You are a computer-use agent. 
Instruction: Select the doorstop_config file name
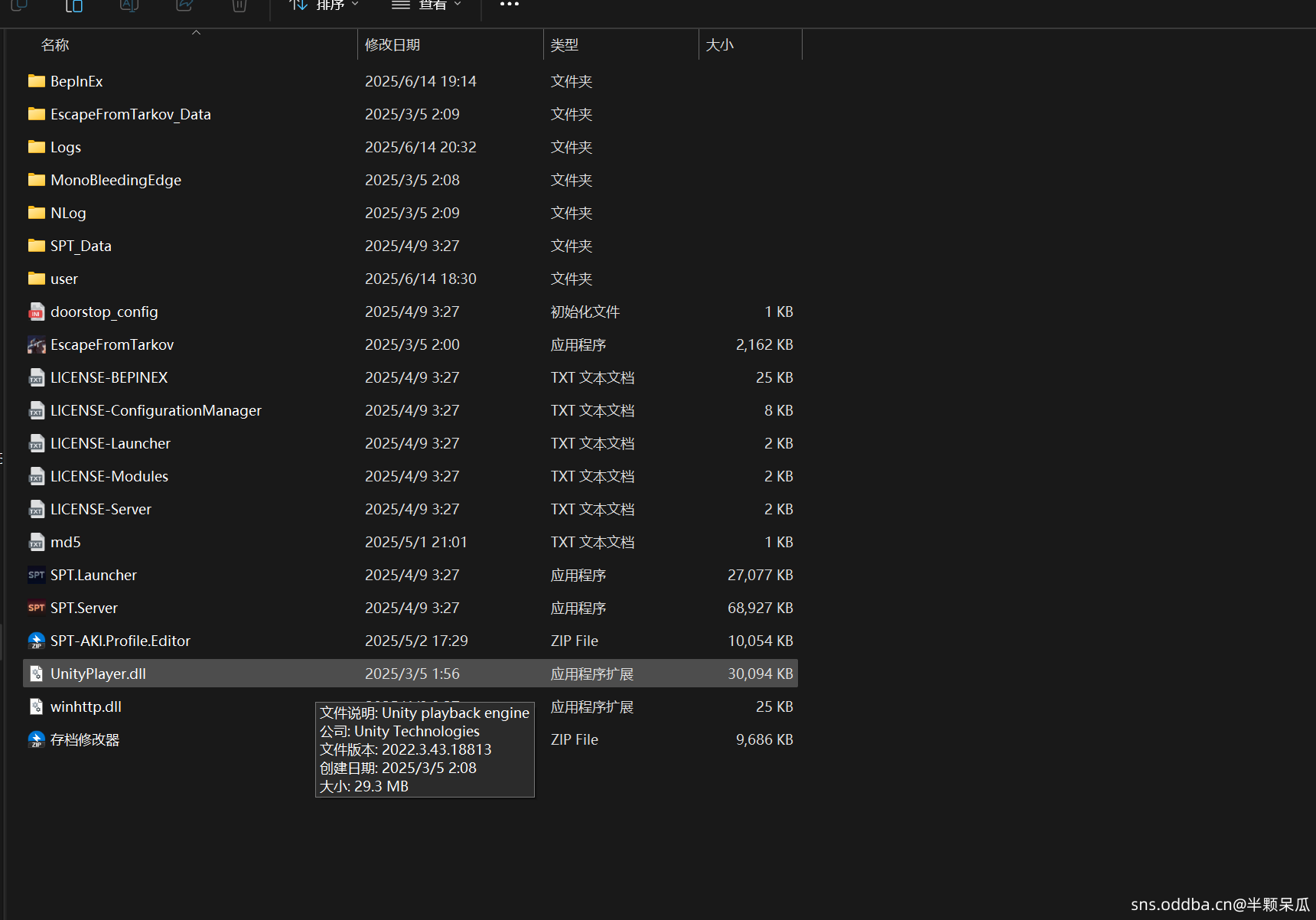[x=104, y=312]
